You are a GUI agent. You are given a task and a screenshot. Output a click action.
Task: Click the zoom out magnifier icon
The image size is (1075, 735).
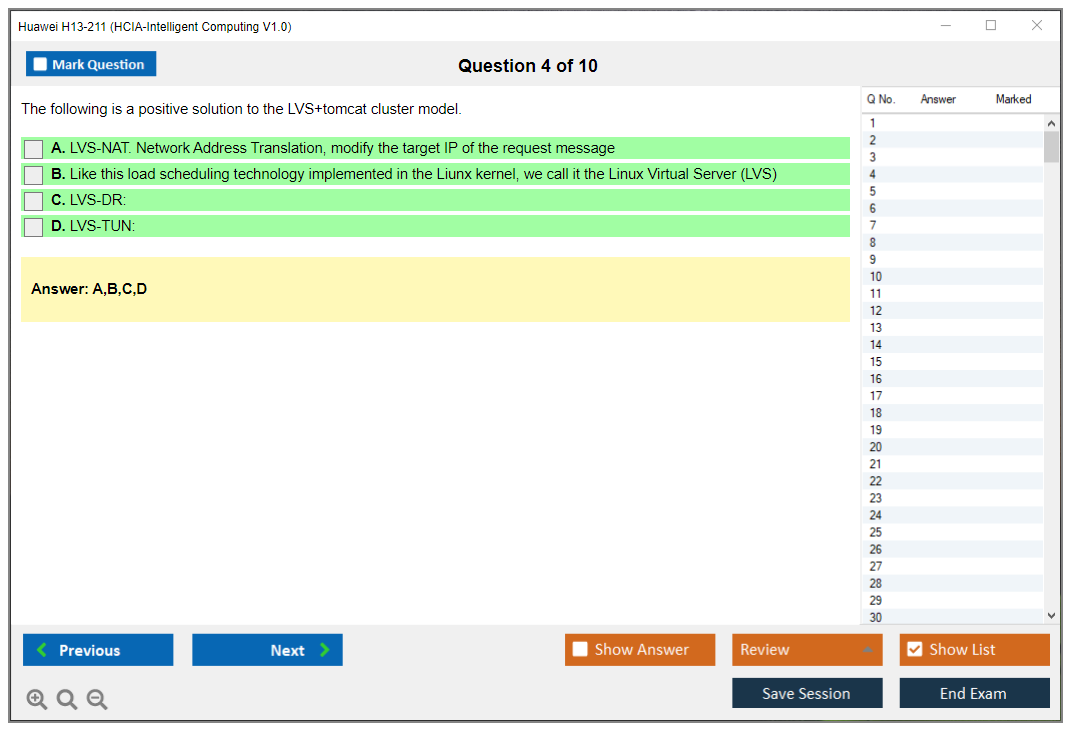click(x=97, y=700)
